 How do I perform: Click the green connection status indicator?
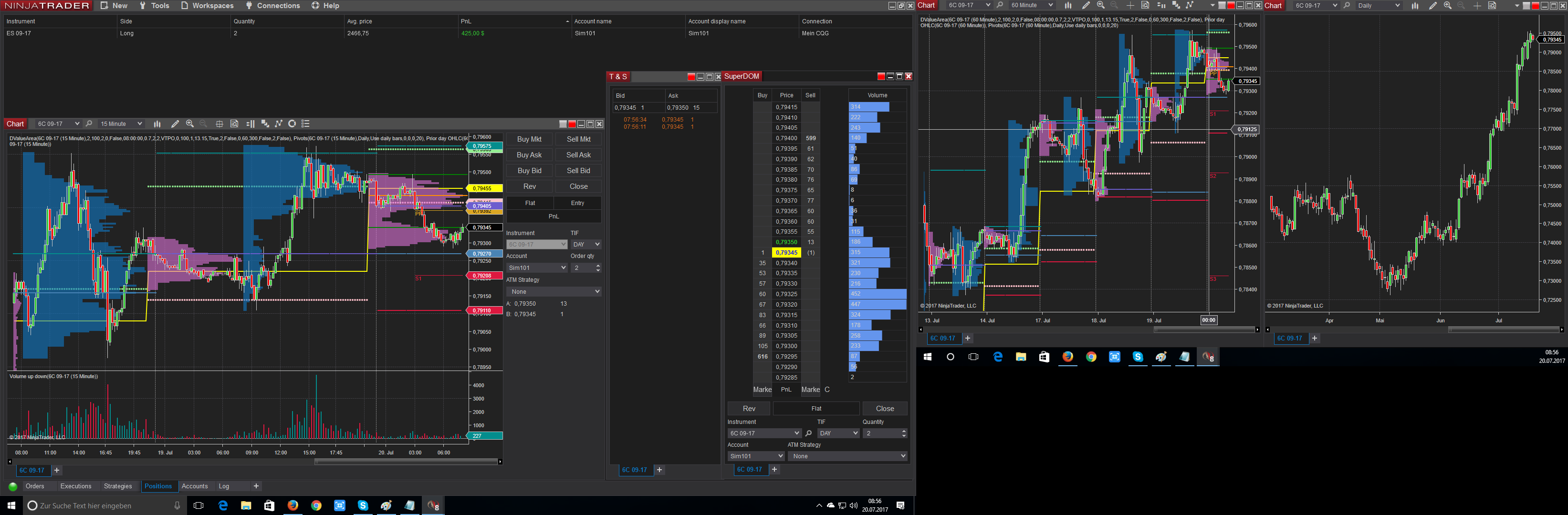(12, 486)
